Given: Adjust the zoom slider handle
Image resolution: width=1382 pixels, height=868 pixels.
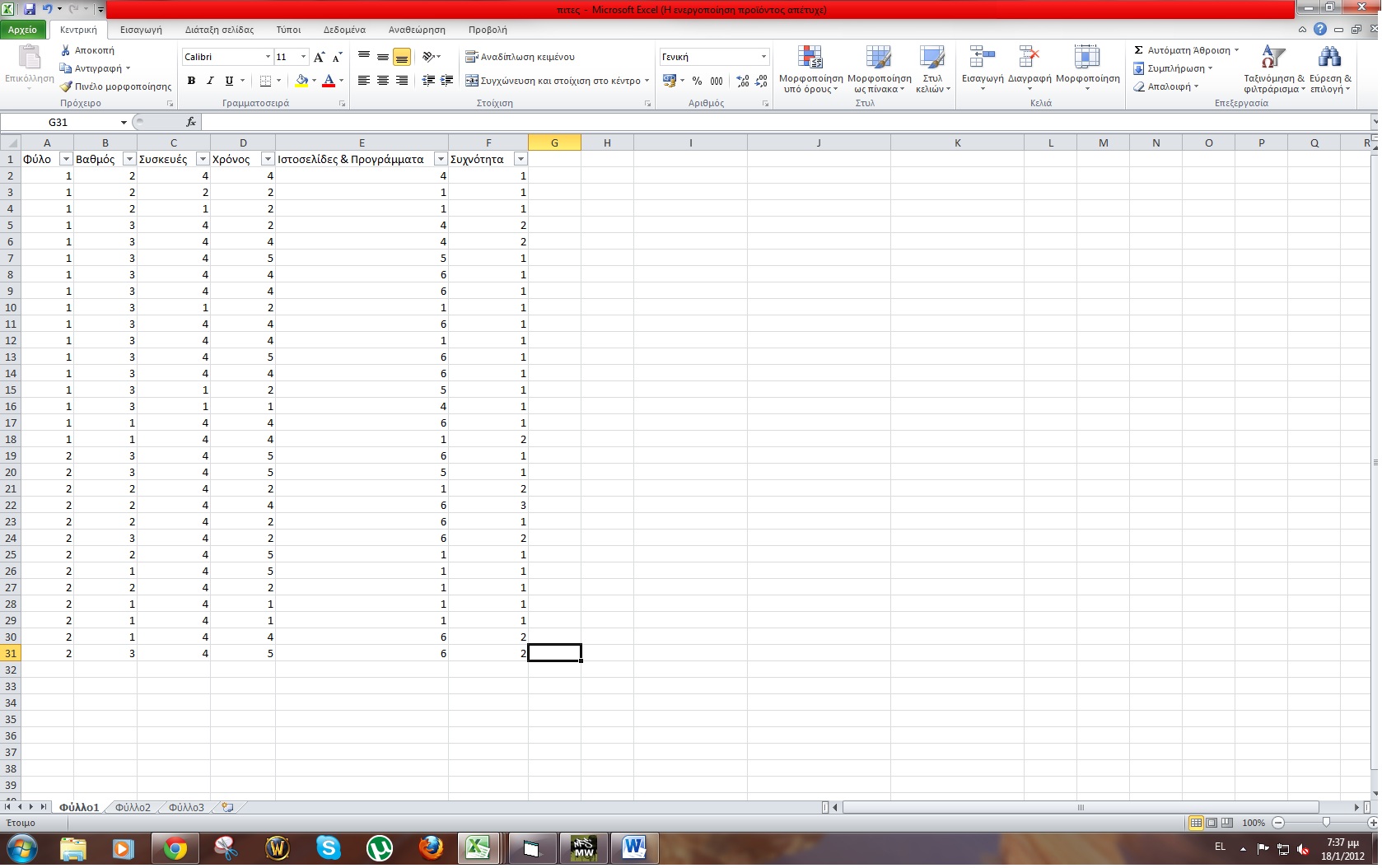Looking at the screenshot, I should tap(1326, 823).
